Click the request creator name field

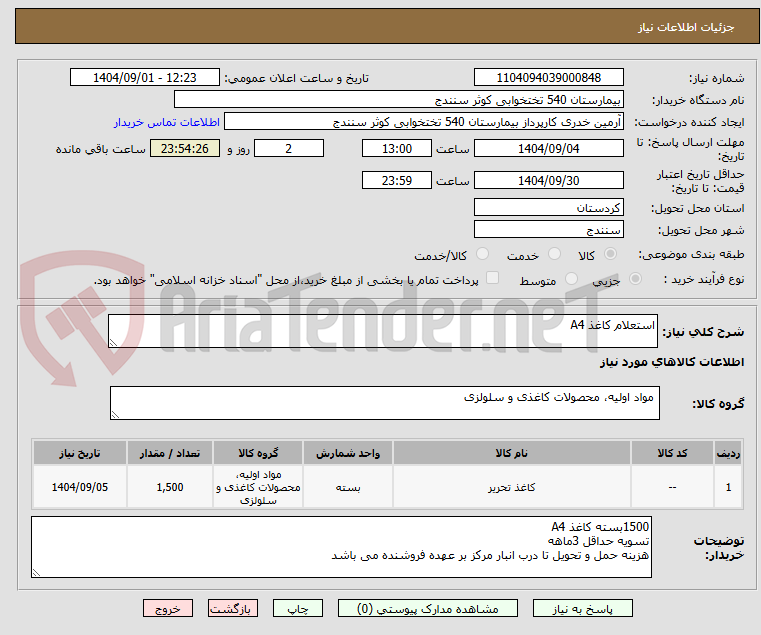point(424,122)
